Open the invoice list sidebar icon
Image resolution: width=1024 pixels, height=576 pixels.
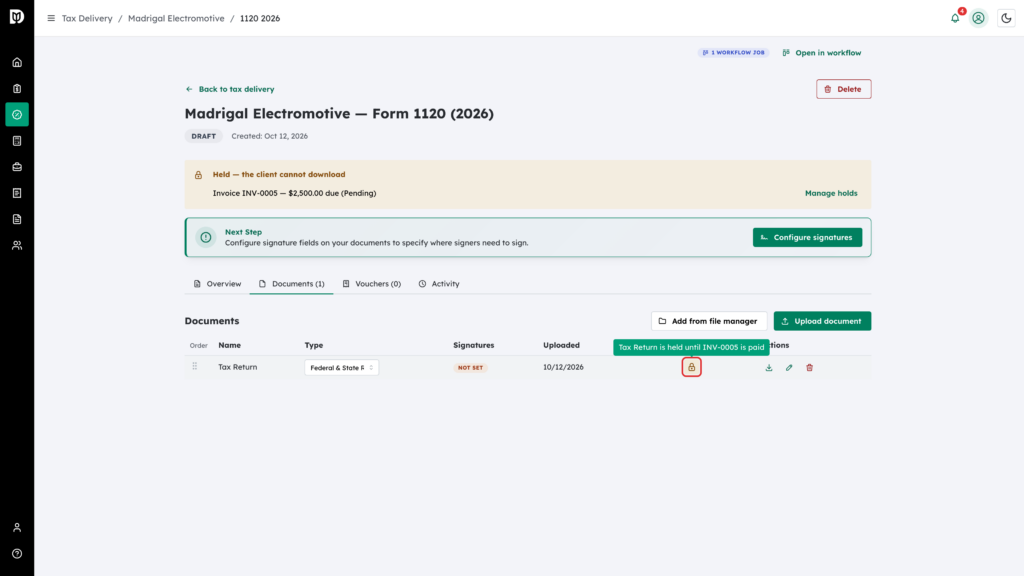point(17,193)
